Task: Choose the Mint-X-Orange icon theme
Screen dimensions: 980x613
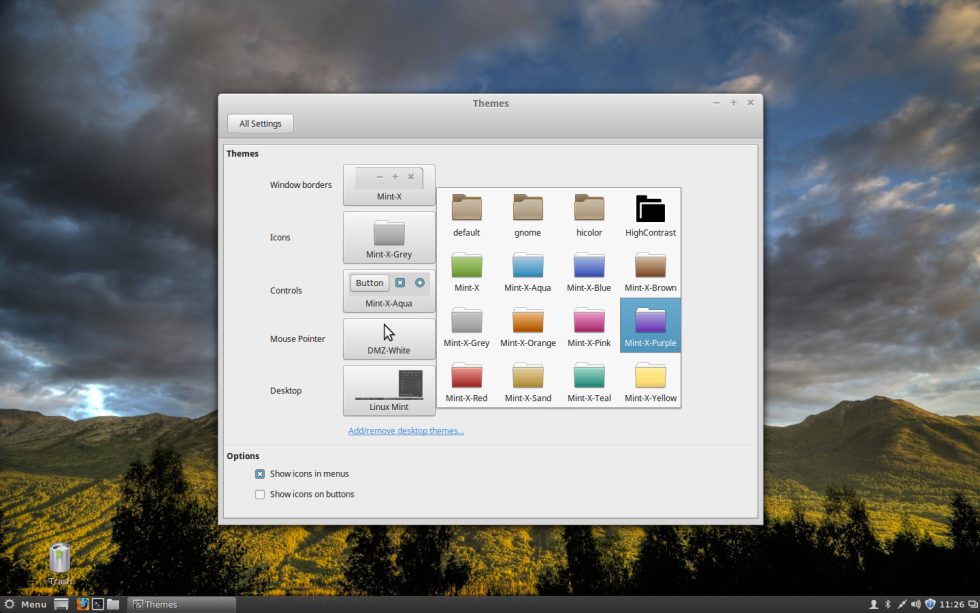Action: click(x=527, y=325)
